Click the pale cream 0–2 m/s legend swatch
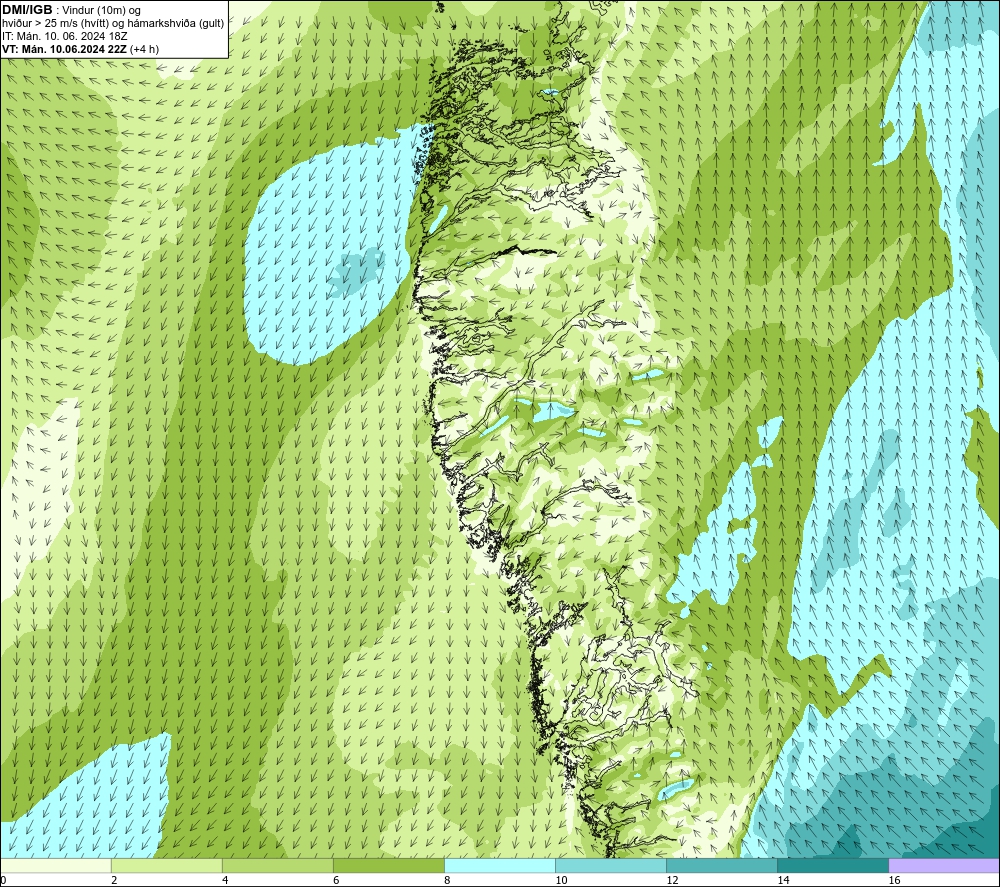The height and width of the screenshot is (887, 1000). (x=56, y=865)
